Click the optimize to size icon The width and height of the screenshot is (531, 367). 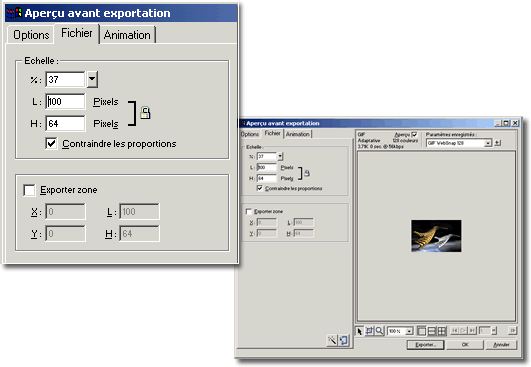[x=343, y=340]
